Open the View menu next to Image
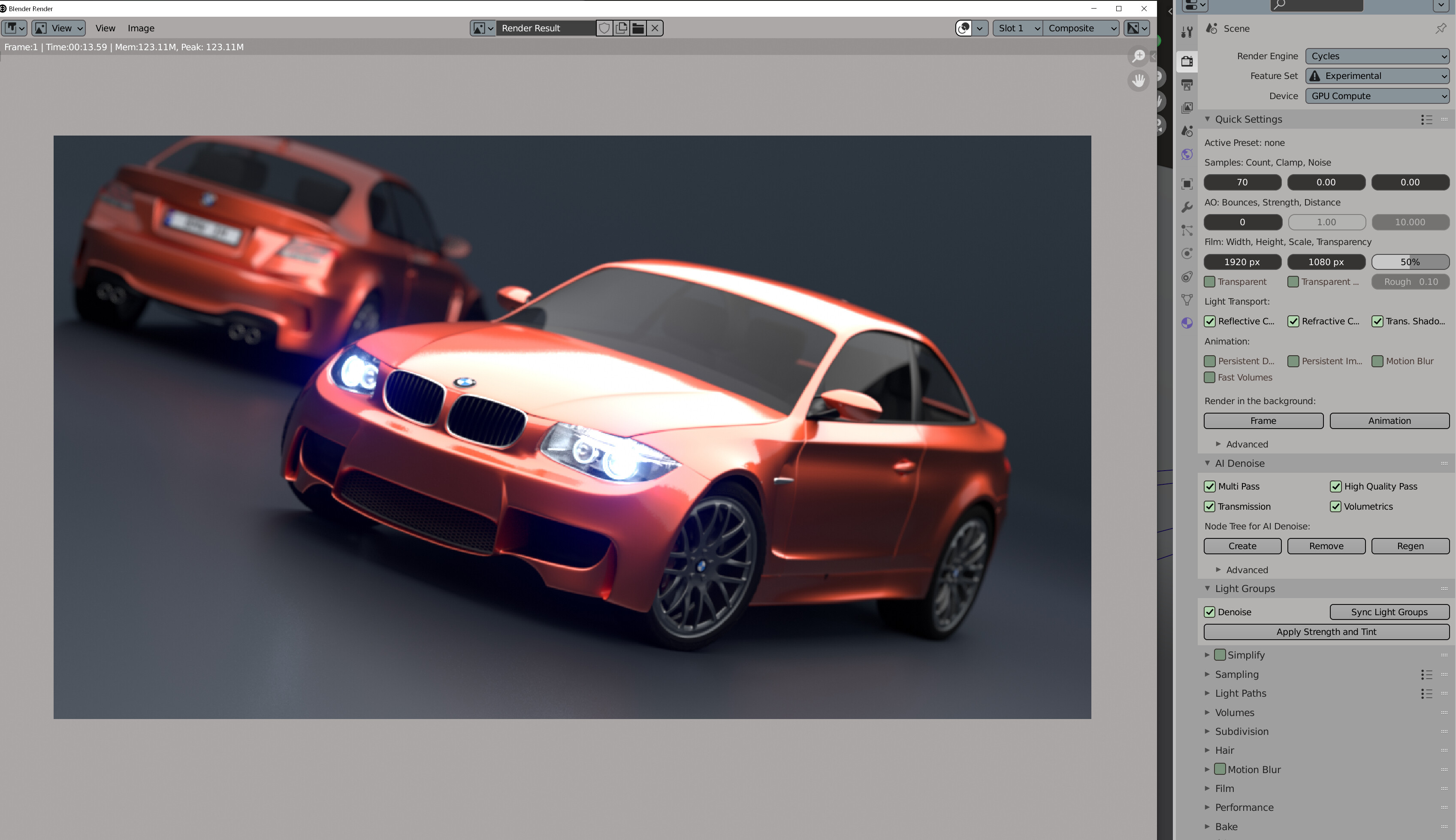Image resolution: width=1456 pixels, height=840 pixels. click(x=105, y=28)
